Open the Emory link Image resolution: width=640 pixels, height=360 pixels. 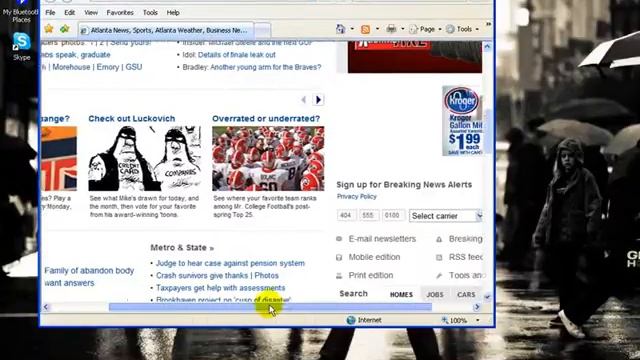pos(108,67)
